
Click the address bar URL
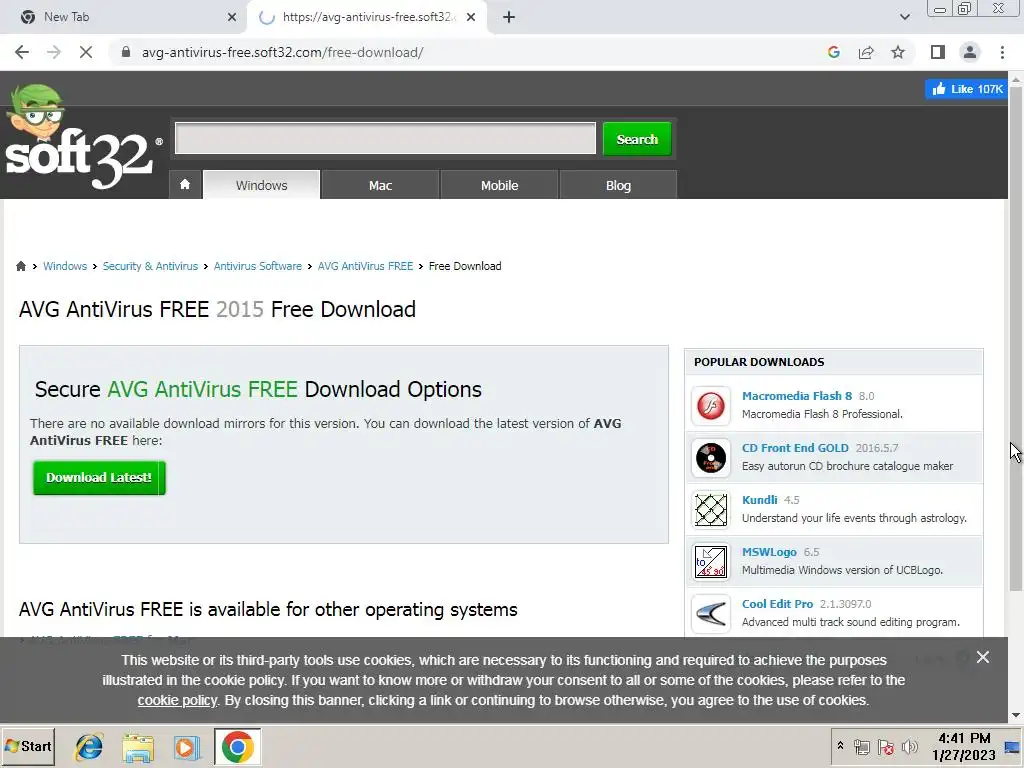[x=283, y=52]
